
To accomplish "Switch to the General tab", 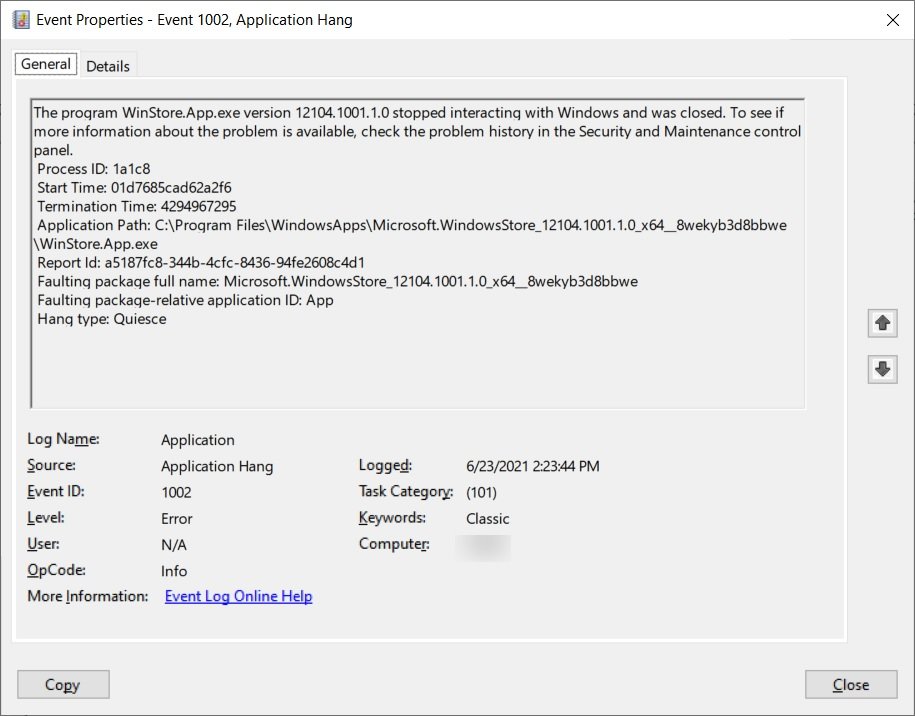I will pos(46,65).
